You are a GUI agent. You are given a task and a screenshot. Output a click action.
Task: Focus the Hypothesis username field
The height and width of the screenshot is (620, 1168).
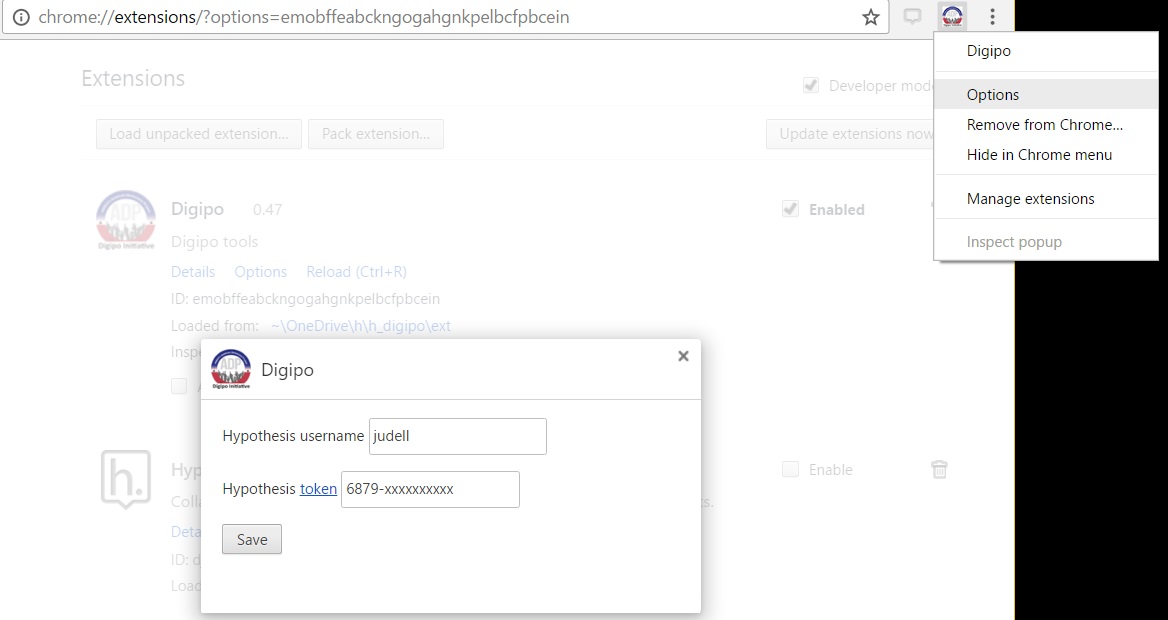[x=458, y=437]
